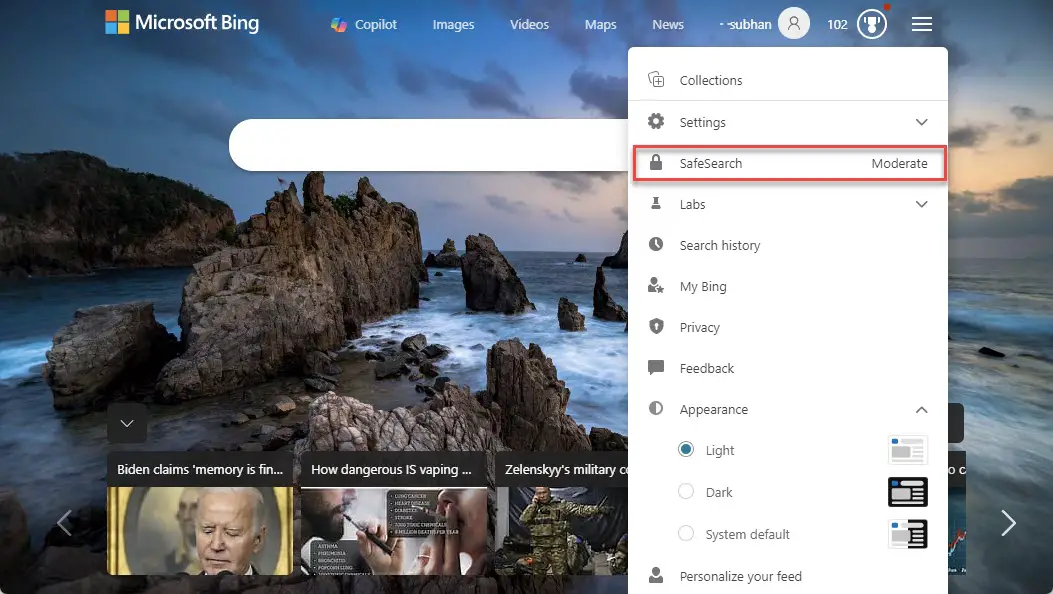Go to previous news cards arrow
The width and height of the screenshot is (1053, 594).
point(64,523)
